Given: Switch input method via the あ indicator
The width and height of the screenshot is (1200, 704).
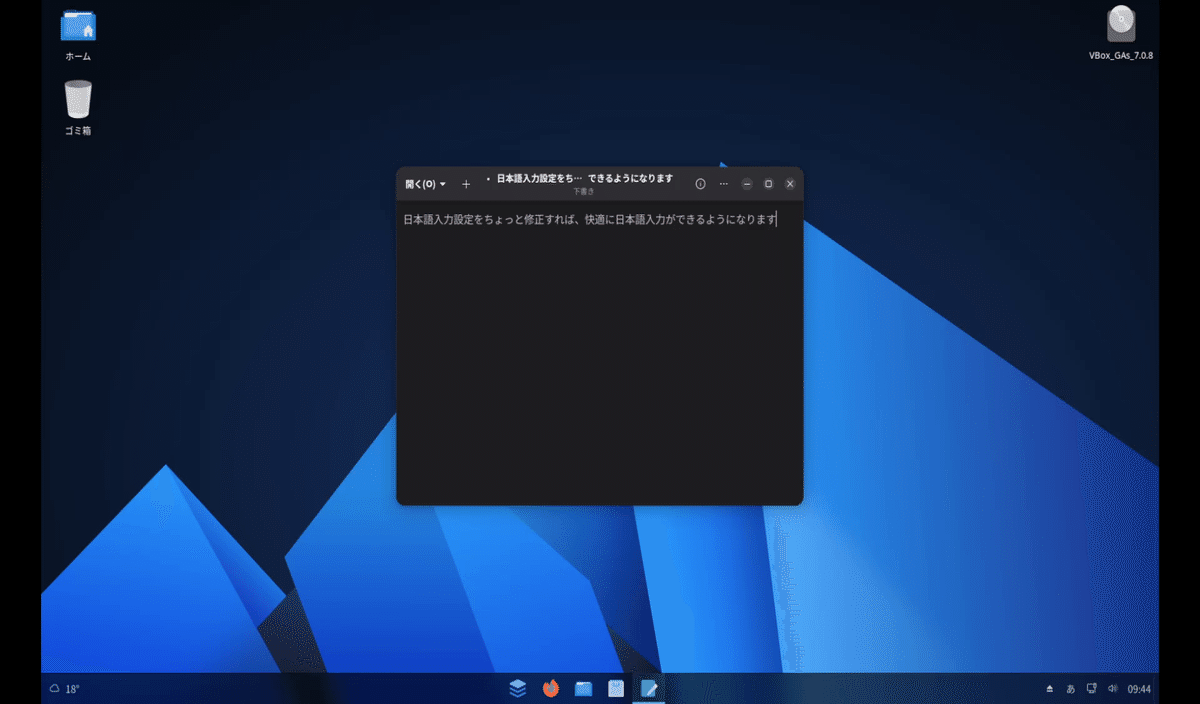Looking at the screenshot, I should pos(1071,689).
